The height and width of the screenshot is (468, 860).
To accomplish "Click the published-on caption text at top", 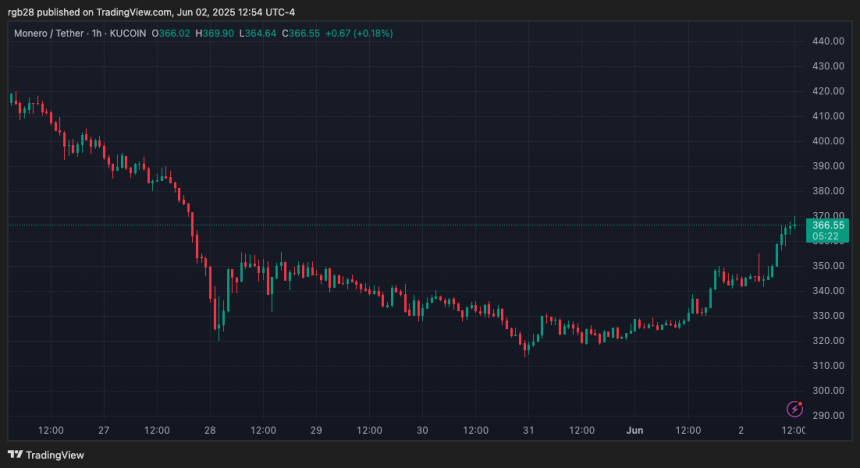I will [x=151, y=12].
